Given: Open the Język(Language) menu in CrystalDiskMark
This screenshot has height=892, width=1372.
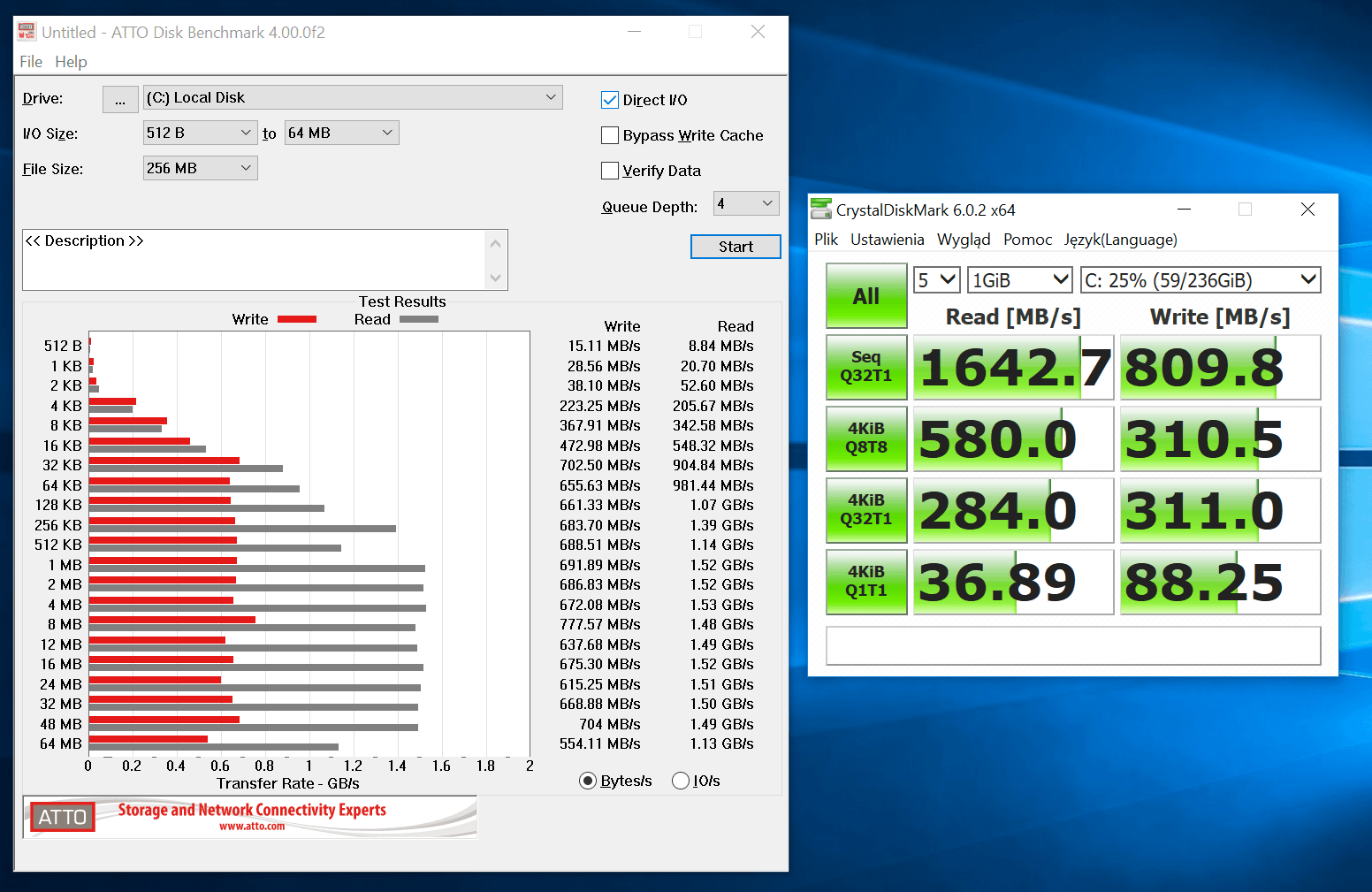Looking at the screenshot, I should click(x=1121, y=240).
